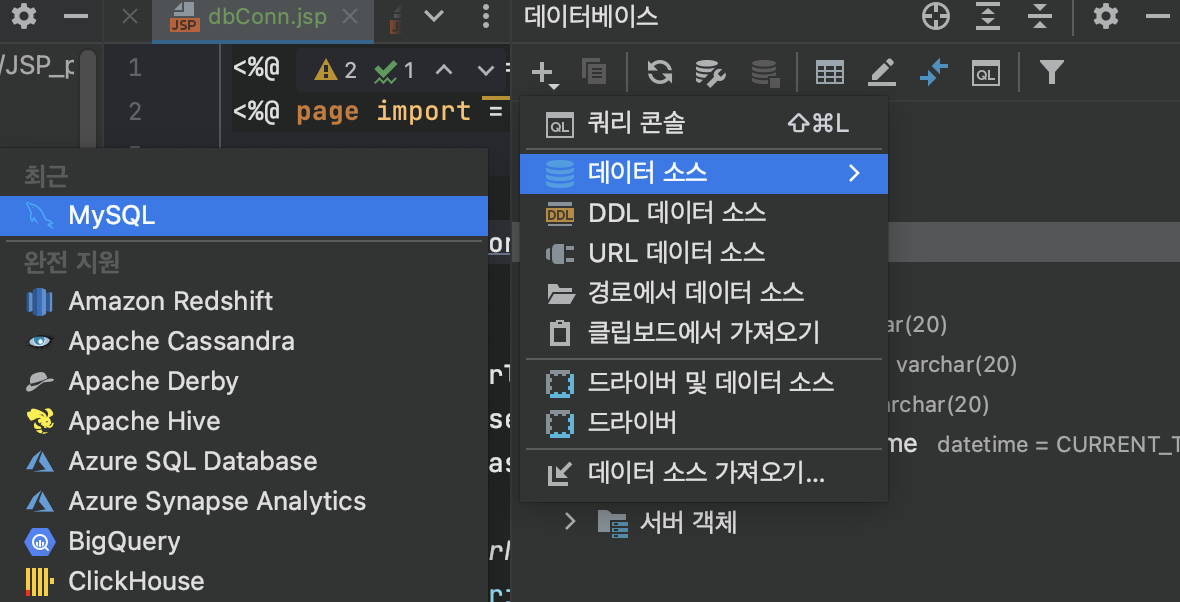The height and width of the screenshot is (602, 1180).
Task: Choose Apache Derby data source
Action: pyautogui.click(x=244, y=382)
